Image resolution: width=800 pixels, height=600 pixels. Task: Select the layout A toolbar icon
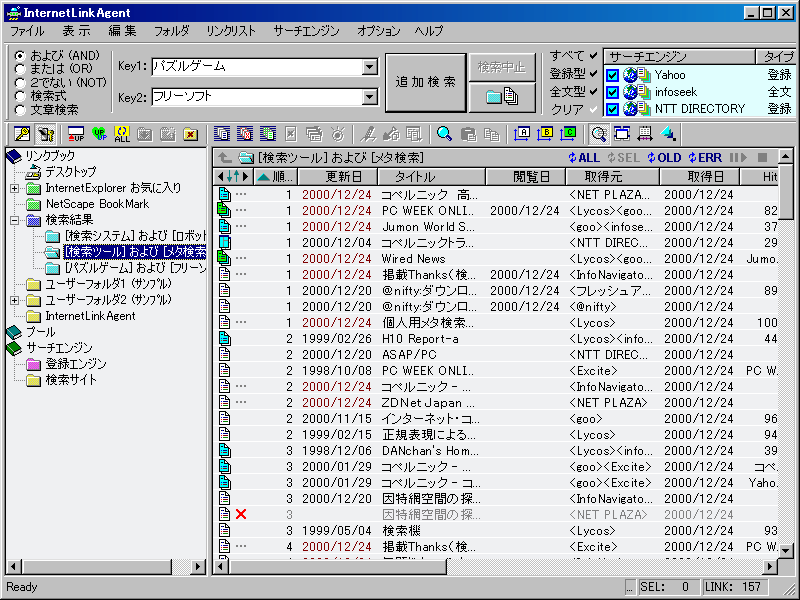[x=522, y=134]
